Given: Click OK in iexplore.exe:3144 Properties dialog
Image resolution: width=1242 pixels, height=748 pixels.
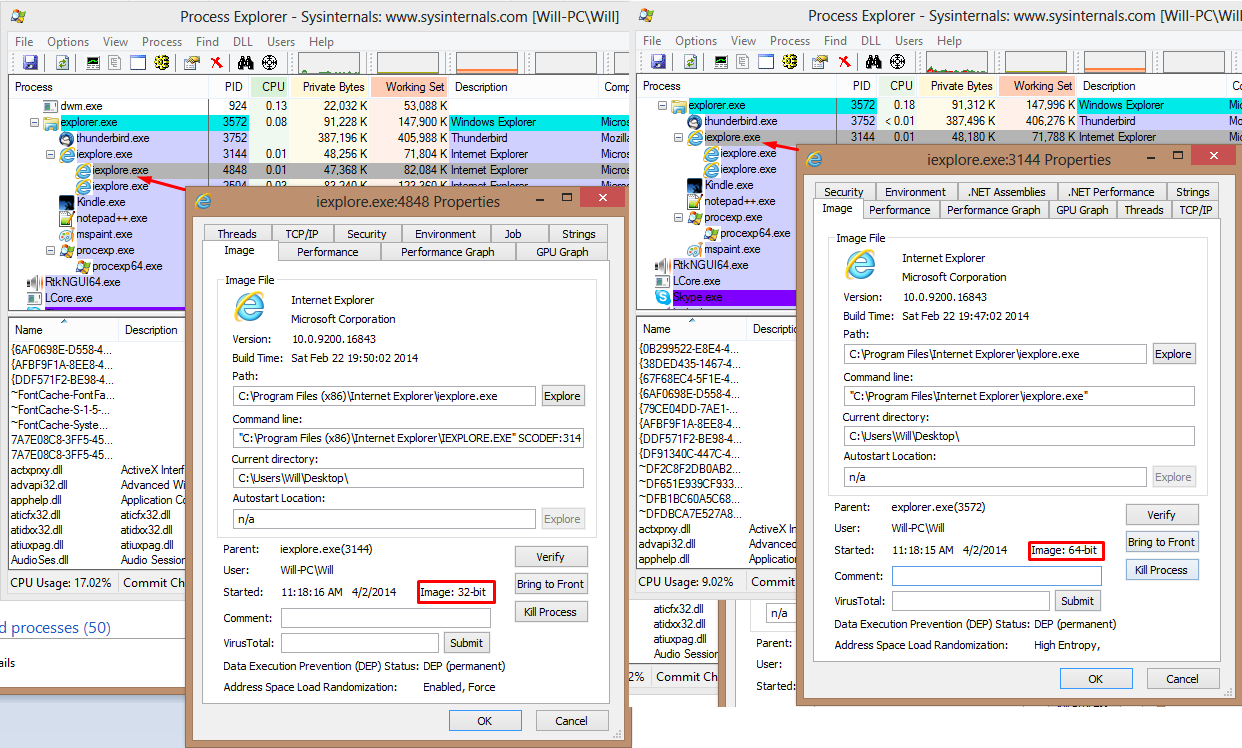Looking at the screenshot, I should [x=1096, y=679].
